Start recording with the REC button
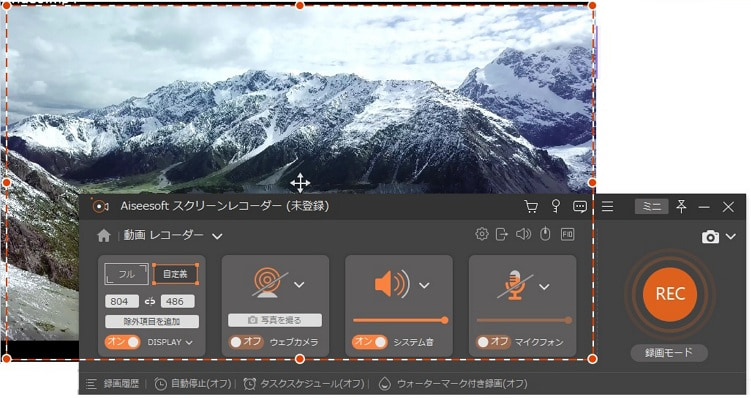The width and height of the screenshot is (751, 398). (670, 294)
